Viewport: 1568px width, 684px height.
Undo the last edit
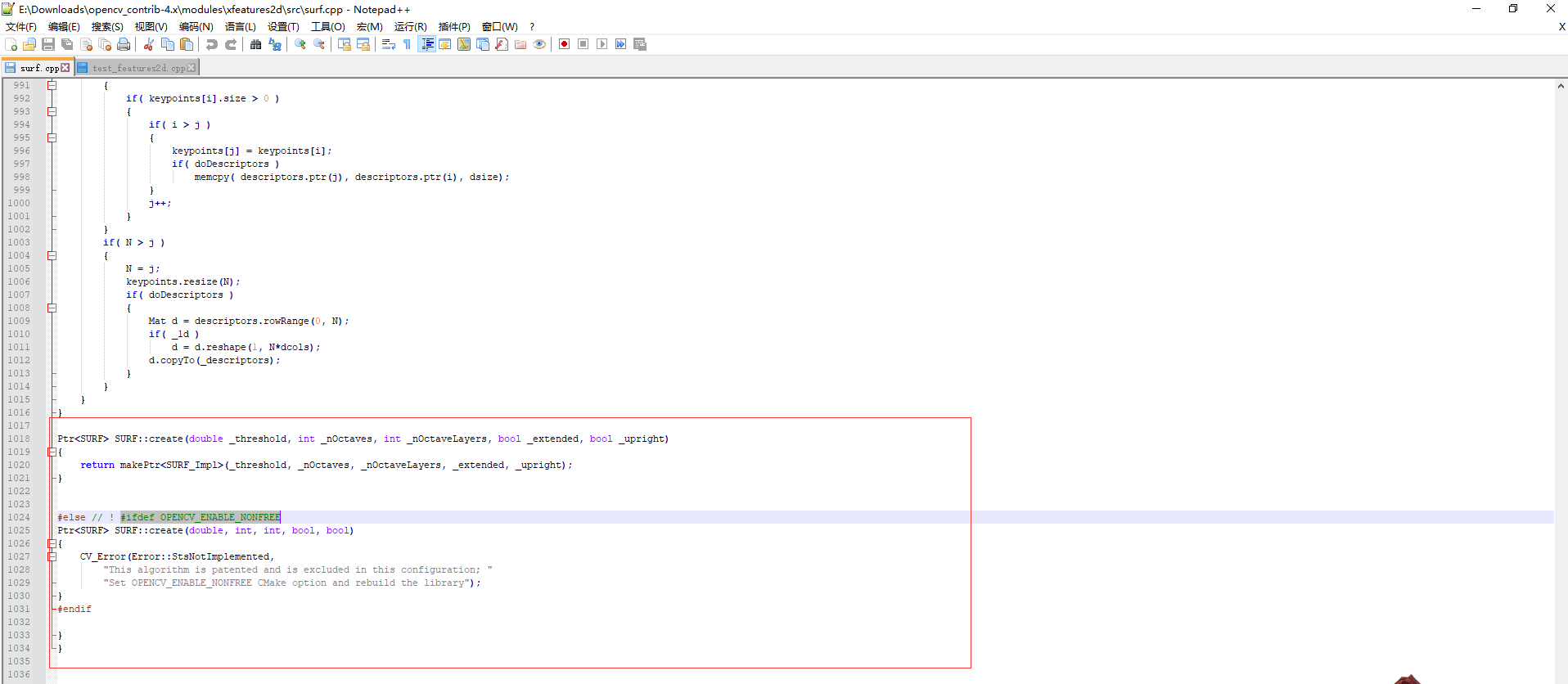212,44
